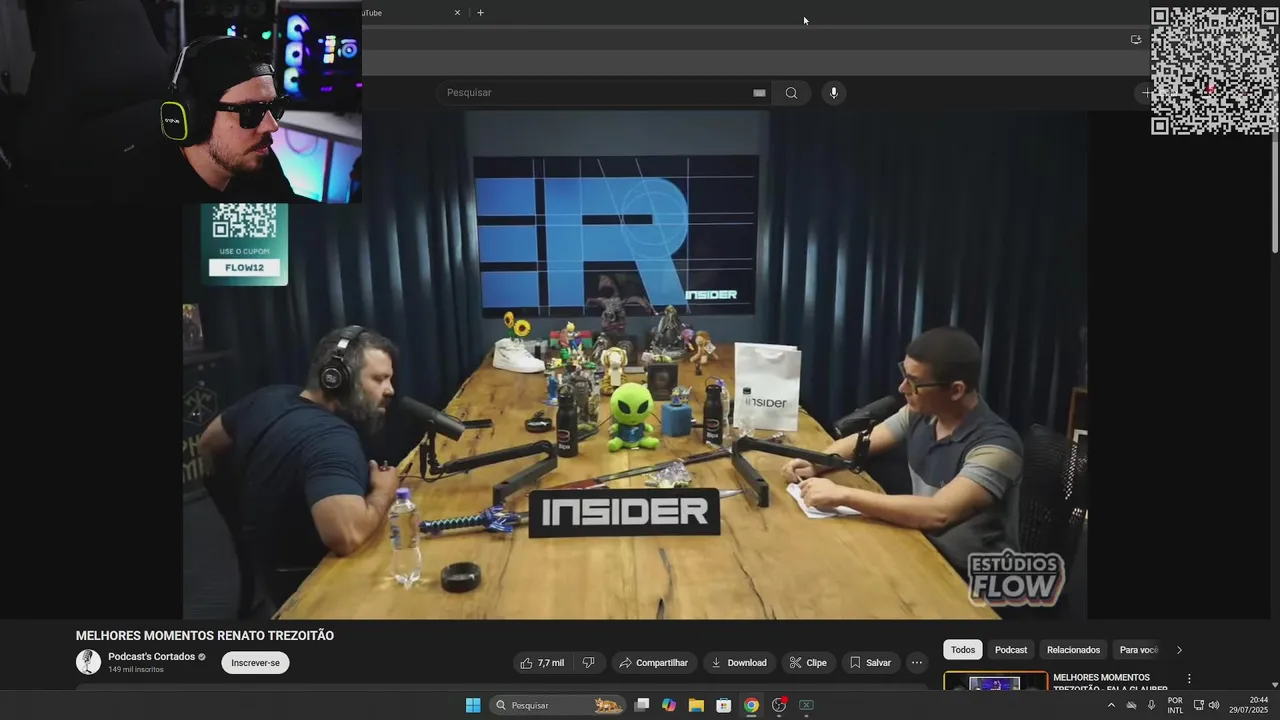
Task: Like the video with 7,7 mil likes
Action: pyautogui.click(x=541, y=663)
